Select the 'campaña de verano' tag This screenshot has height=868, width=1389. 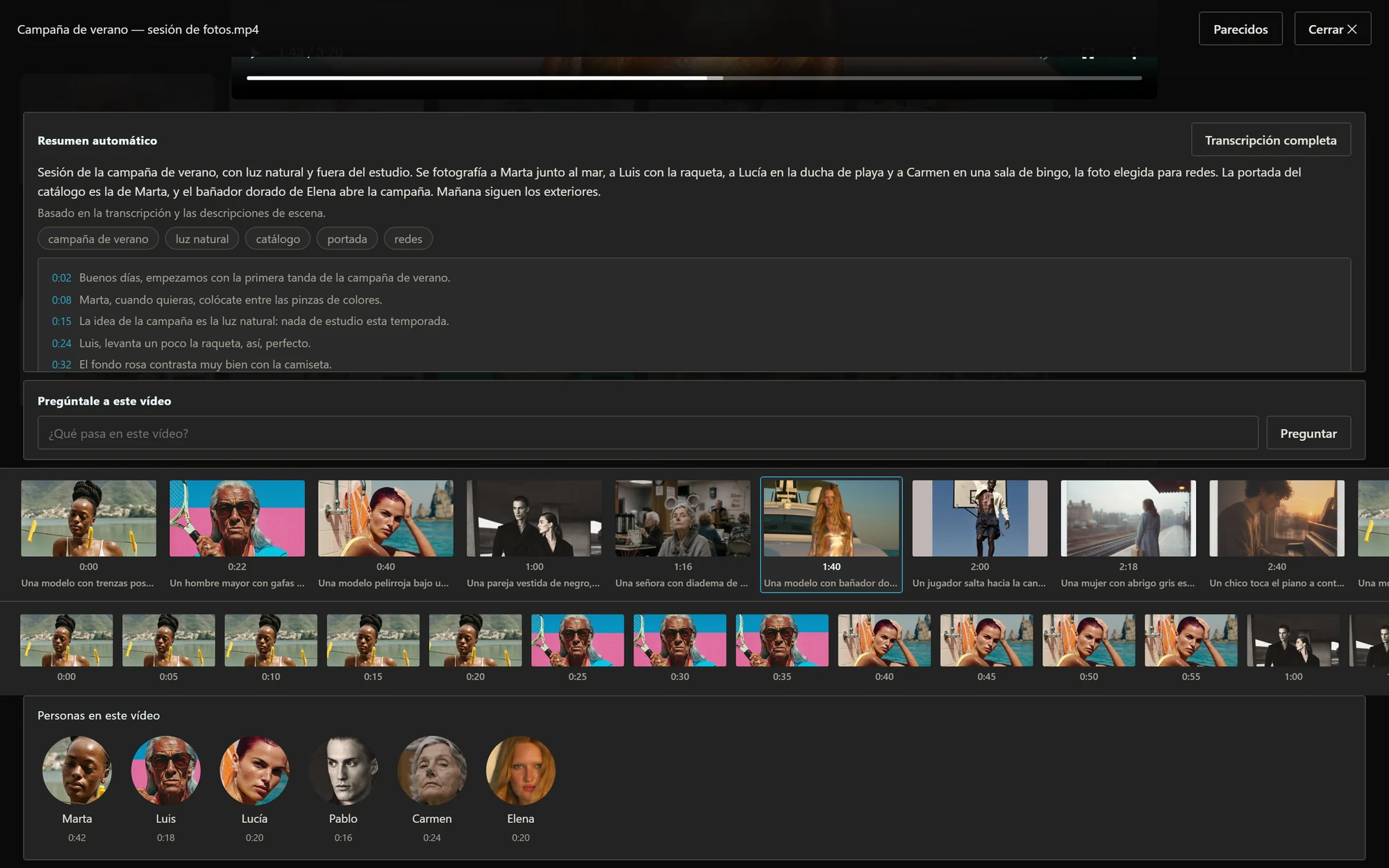[98, 239]
